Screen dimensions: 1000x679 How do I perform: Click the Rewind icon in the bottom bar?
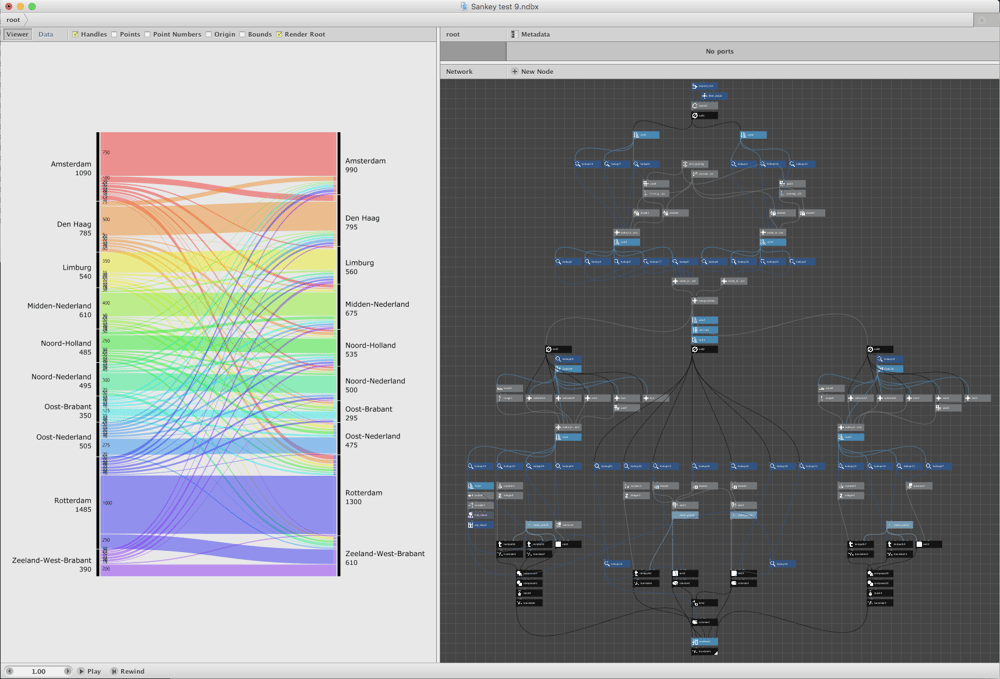coord(114,671)
